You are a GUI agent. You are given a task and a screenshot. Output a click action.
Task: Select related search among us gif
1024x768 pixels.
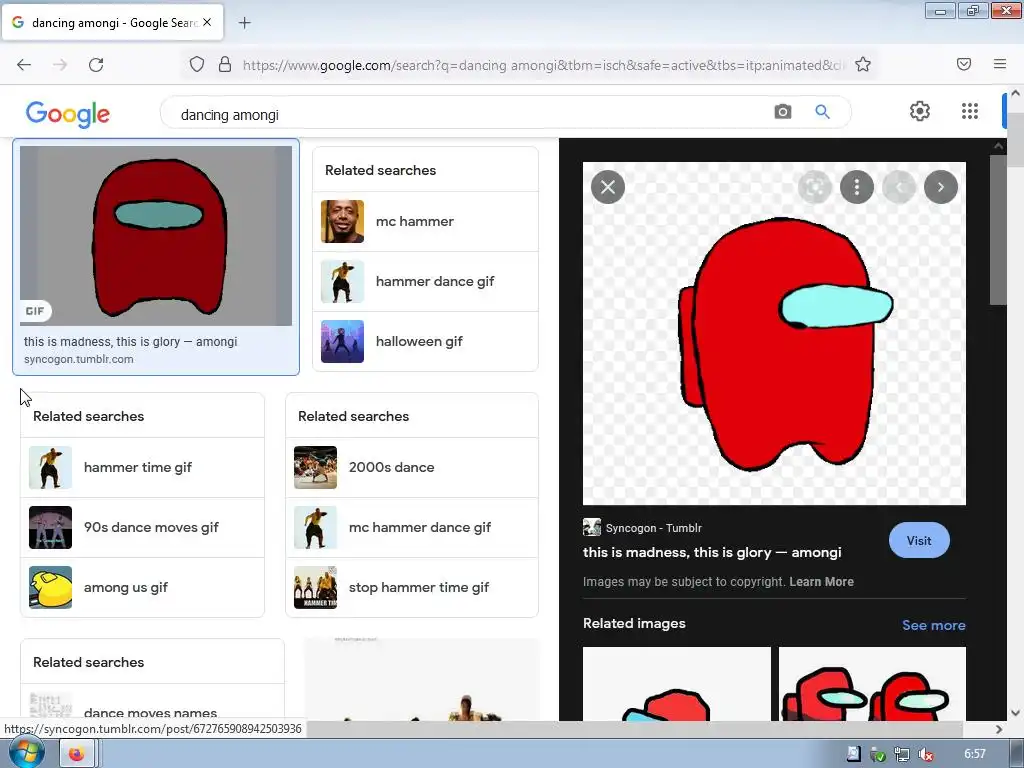142,588
